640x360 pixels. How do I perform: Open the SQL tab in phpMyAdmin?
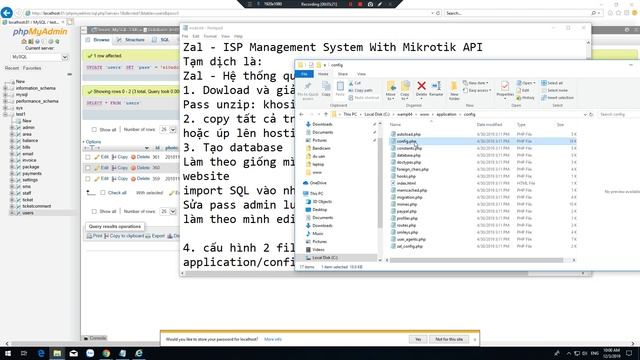[161, 40]
